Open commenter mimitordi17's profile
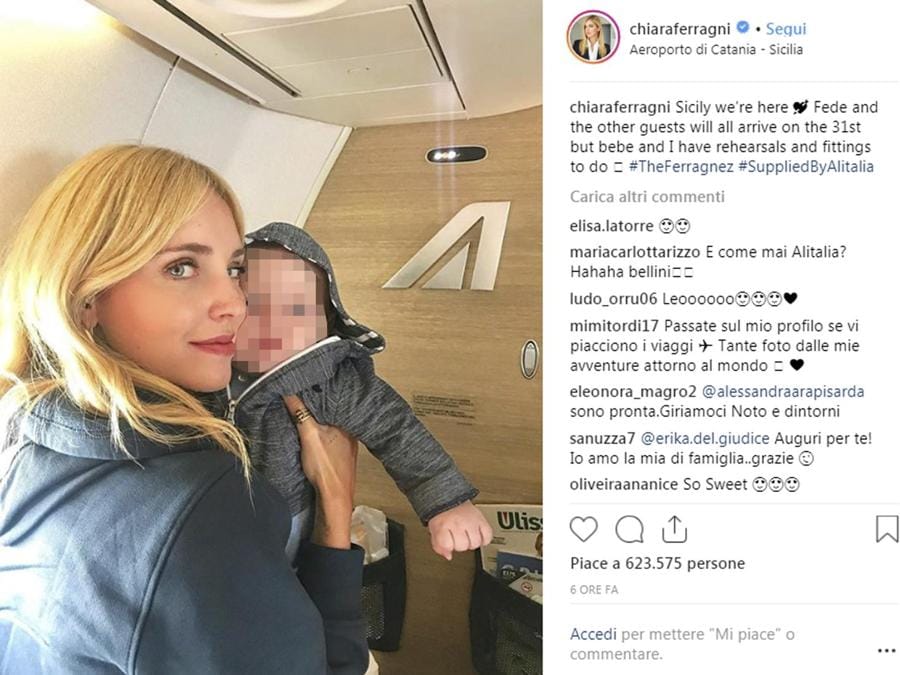This screenshot has height=675, width=900. click(x=614, y=326)
